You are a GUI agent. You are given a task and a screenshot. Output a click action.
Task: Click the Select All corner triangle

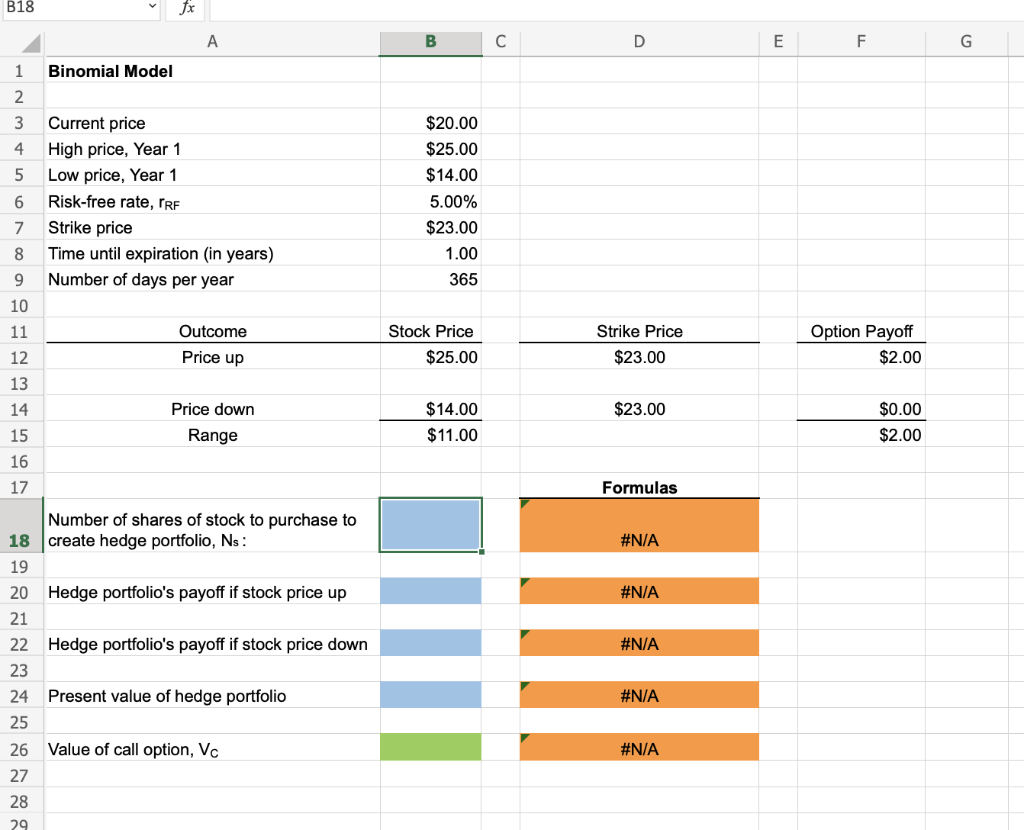(x=31, y=43)
